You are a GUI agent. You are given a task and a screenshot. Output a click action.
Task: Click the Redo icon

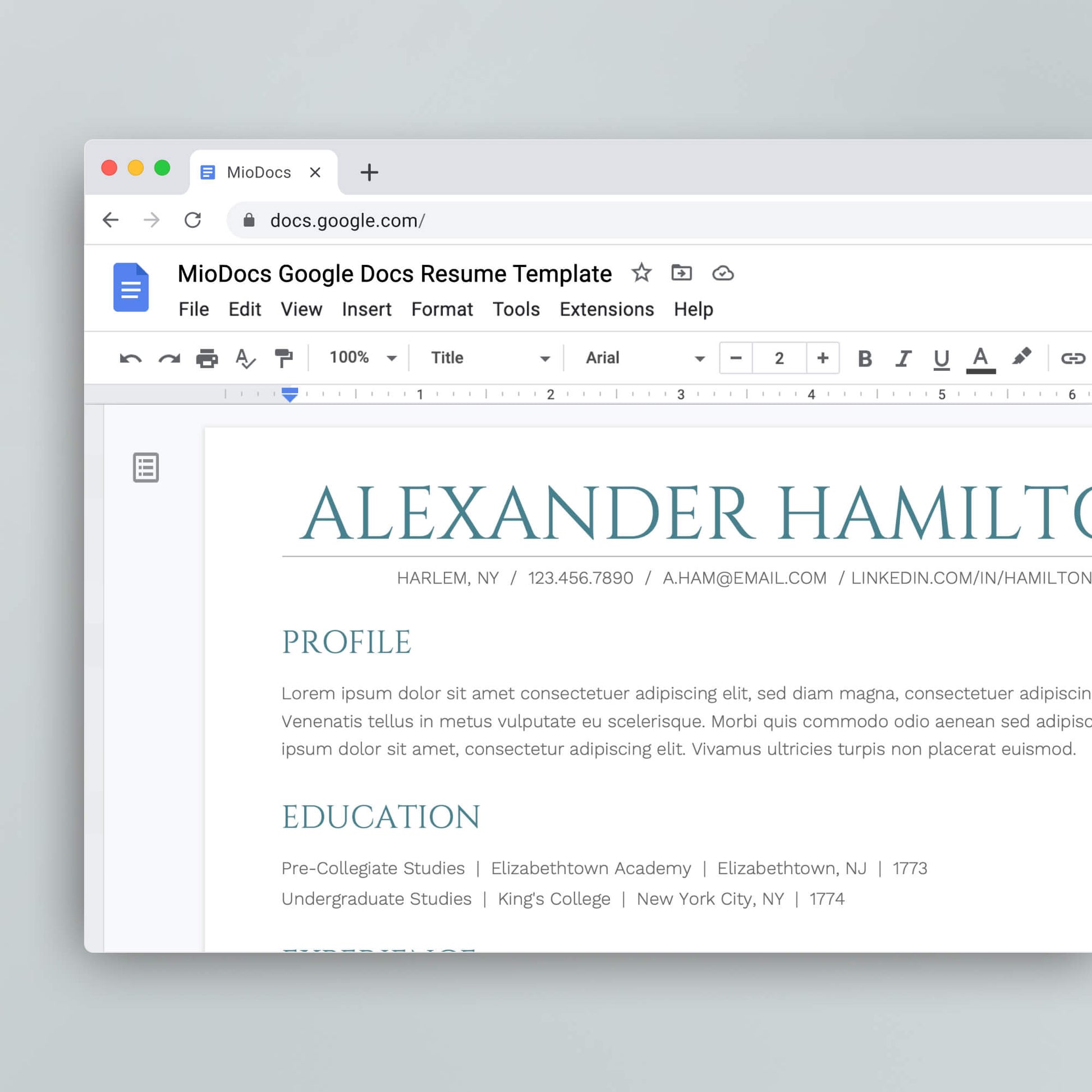tap(169, 357)
